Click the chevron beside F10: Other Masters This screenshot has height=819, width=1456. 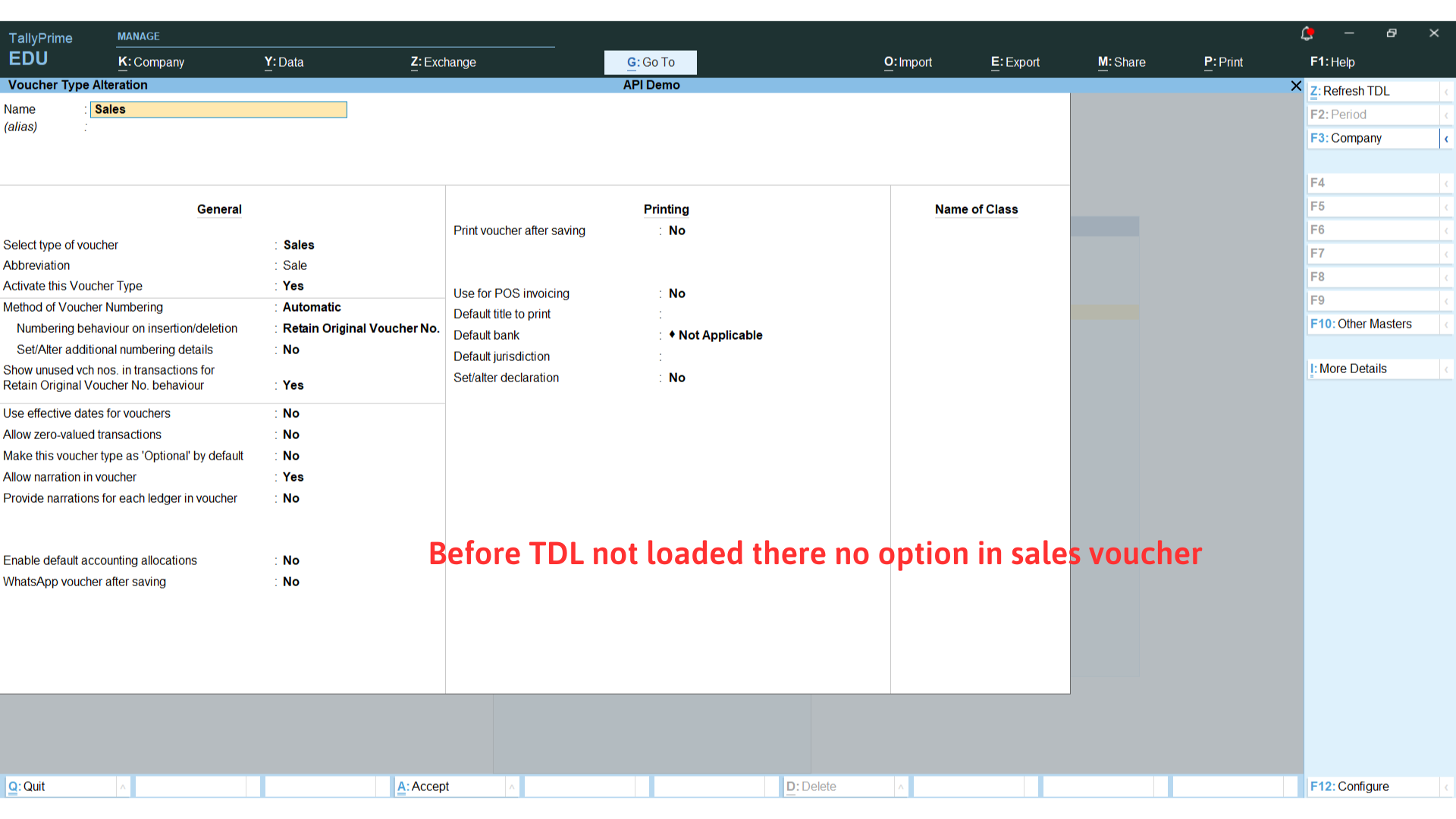[x=1446, y=325]
